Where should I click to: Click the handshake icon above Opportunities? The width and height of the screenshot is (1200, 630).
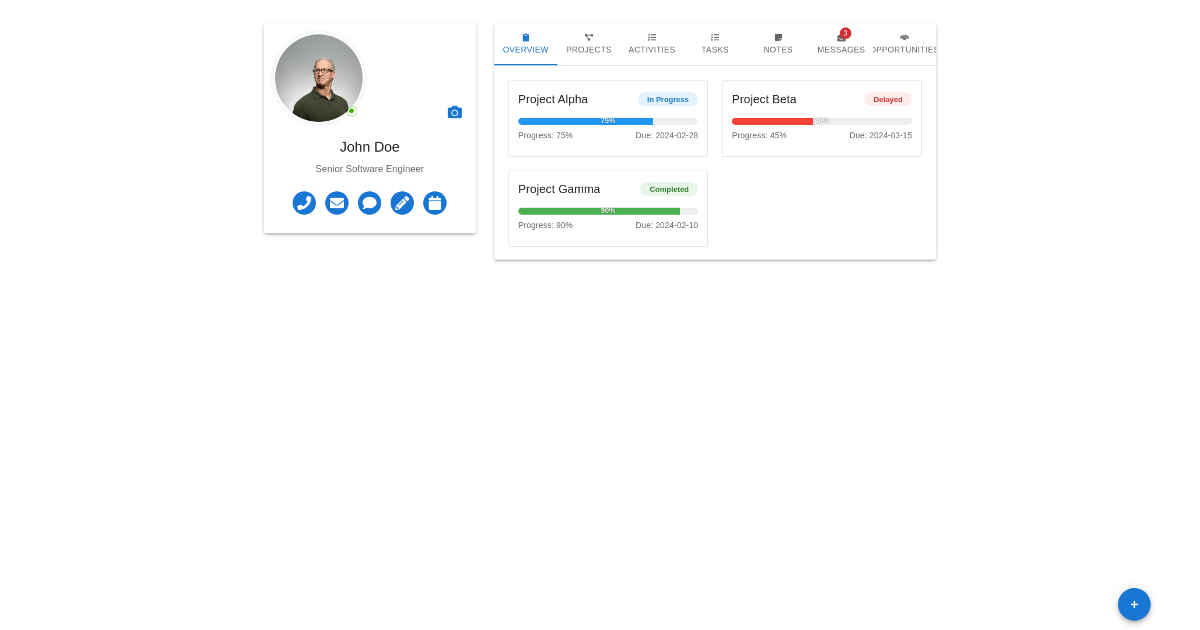[x=905, y=37]
